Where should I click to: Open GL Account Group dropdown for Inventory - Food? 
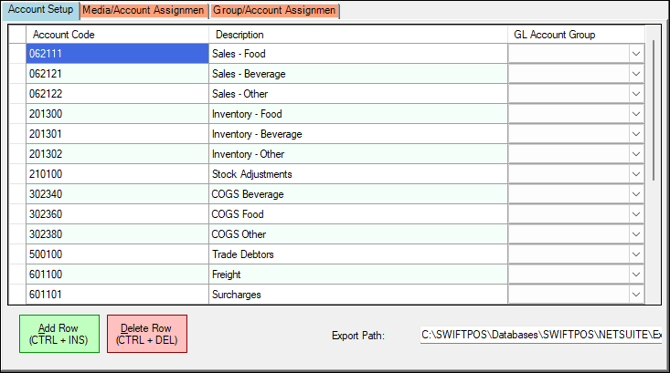pyautogui.click(x=636, y=114)
